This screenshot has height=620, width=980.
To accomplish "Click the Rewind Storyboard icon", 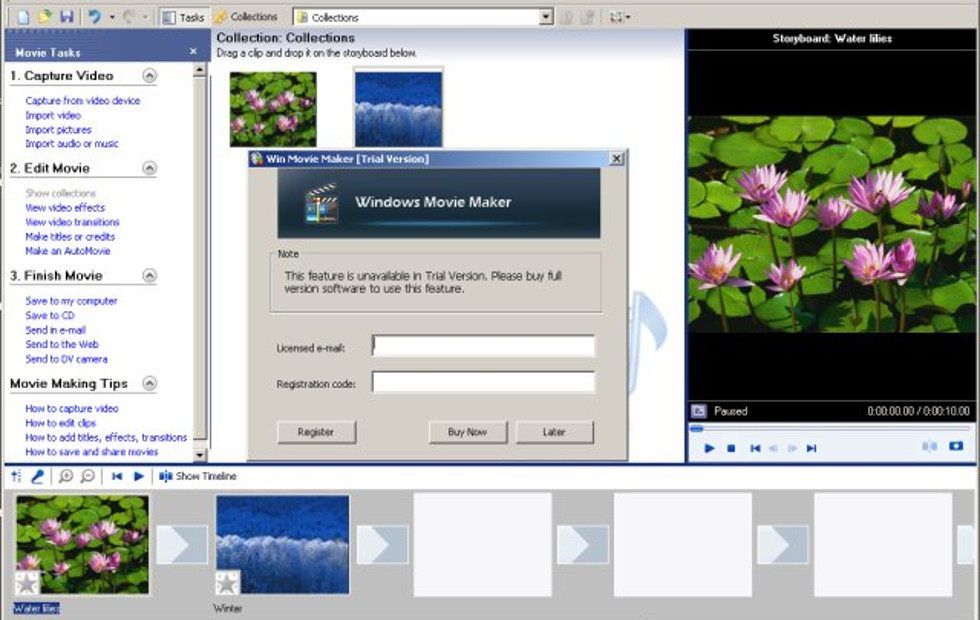I will click(117, 476).
